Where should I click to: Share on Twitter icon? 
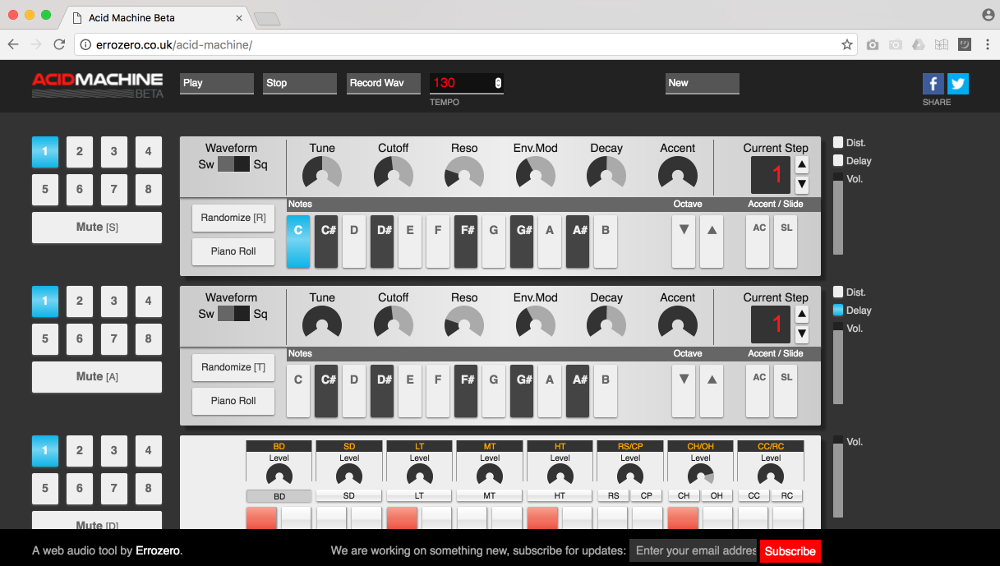(958, 84)
